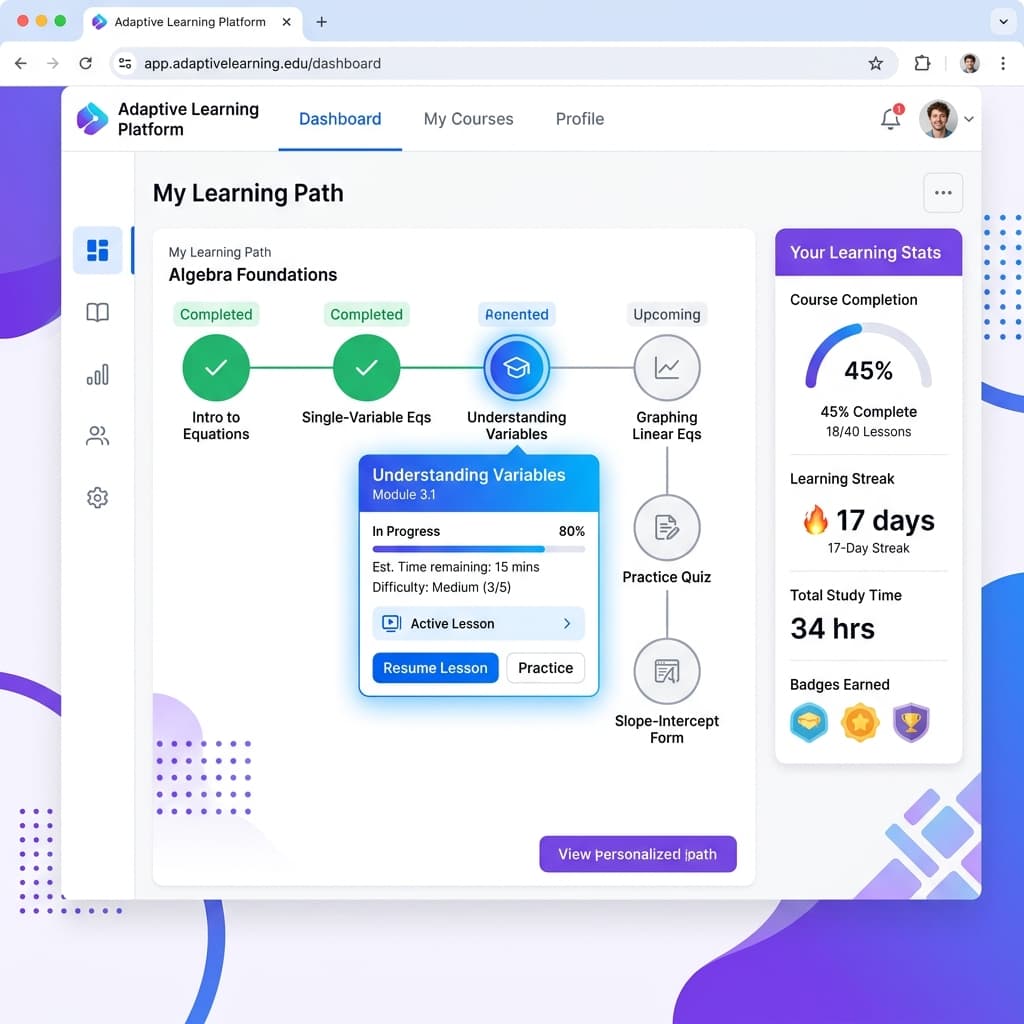Click the 'Slope-Intercept Form' label
This screenshot has height=1024, width=1024.
[x=667, y=729]
